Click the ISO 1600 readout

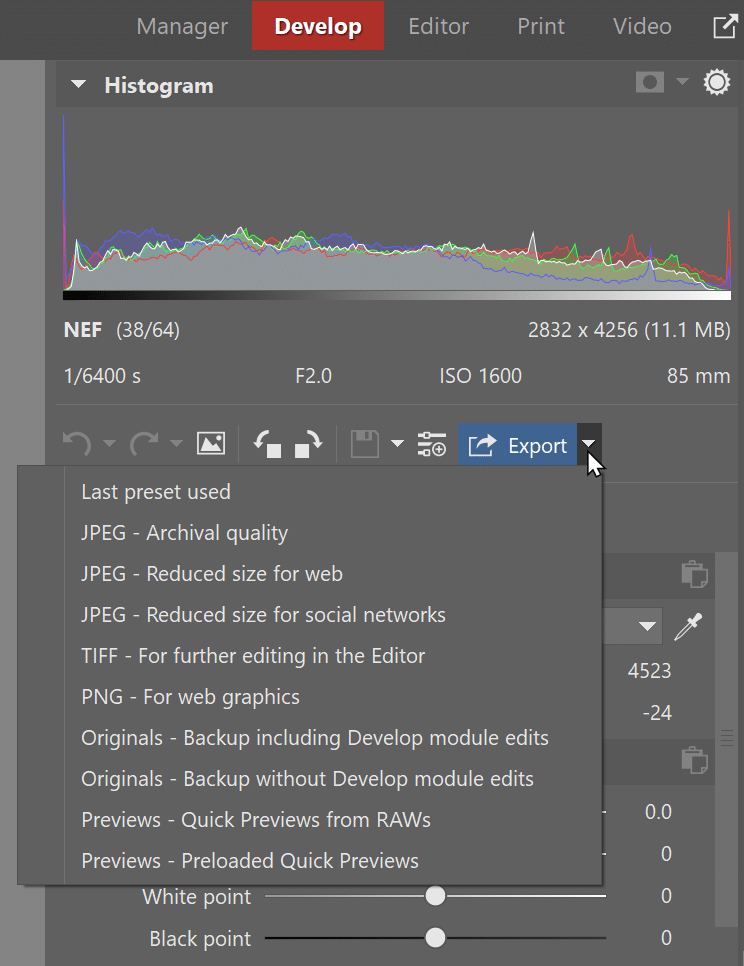pyautogui.click(x=480, y=376)
